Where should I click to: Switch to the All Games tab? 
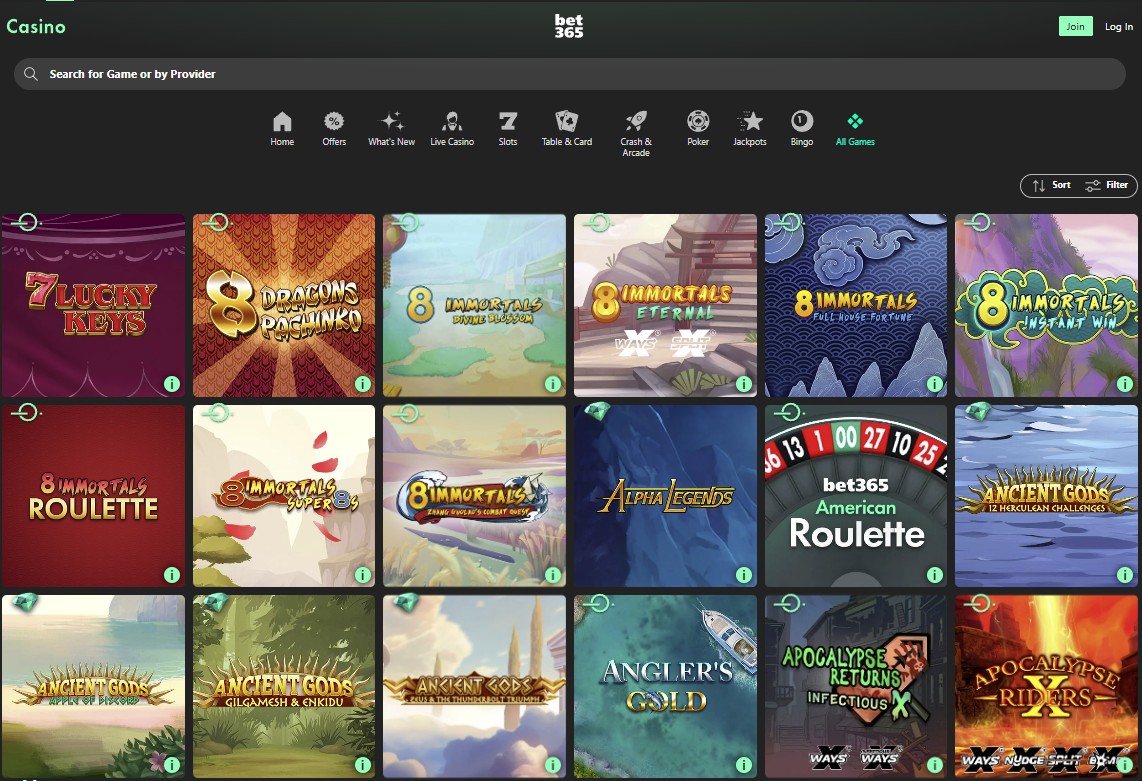pyautogui.click(x=854, y=122)
